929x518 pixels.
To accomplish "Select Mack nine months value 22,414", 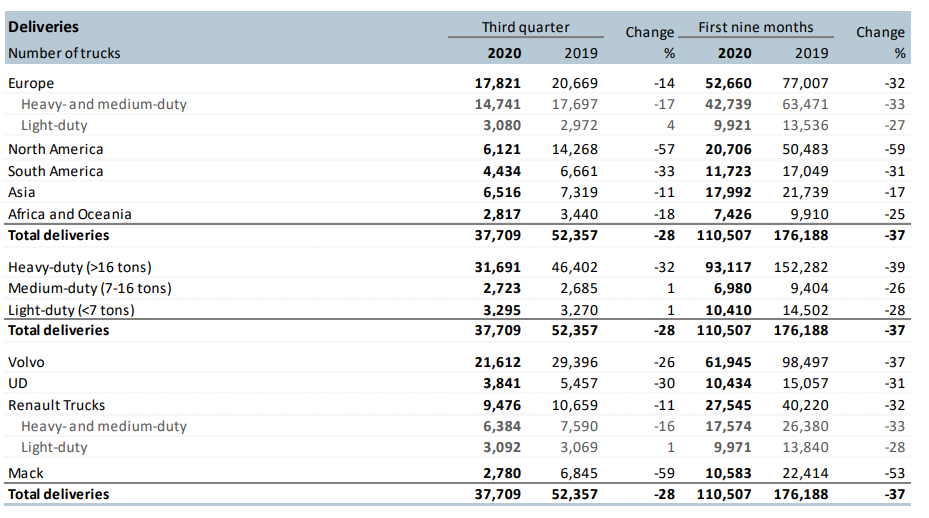I will [805, 474].
